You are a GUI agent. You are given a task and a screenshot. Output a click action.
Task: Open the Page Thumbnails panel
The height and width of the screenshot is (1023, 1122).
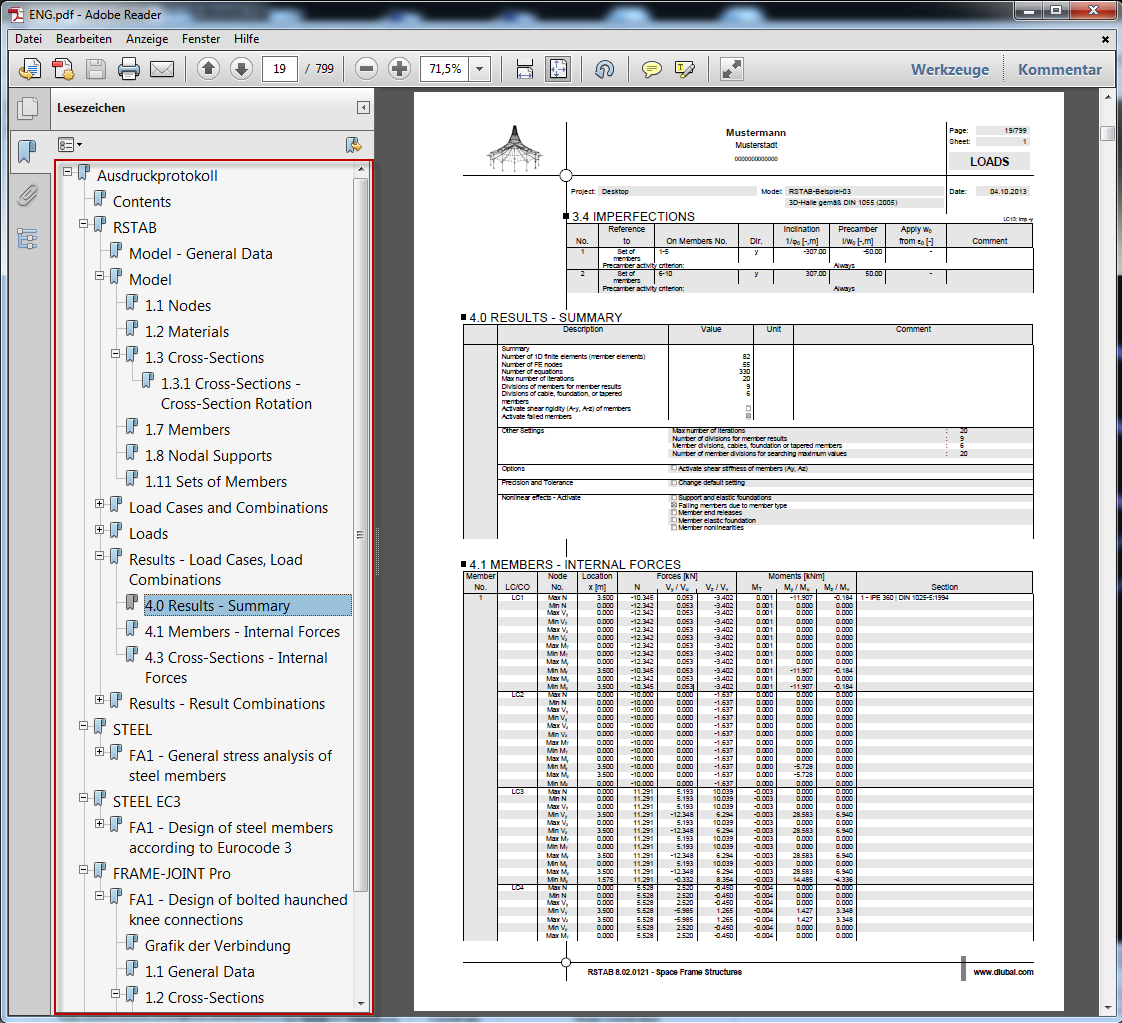point(27,108)
